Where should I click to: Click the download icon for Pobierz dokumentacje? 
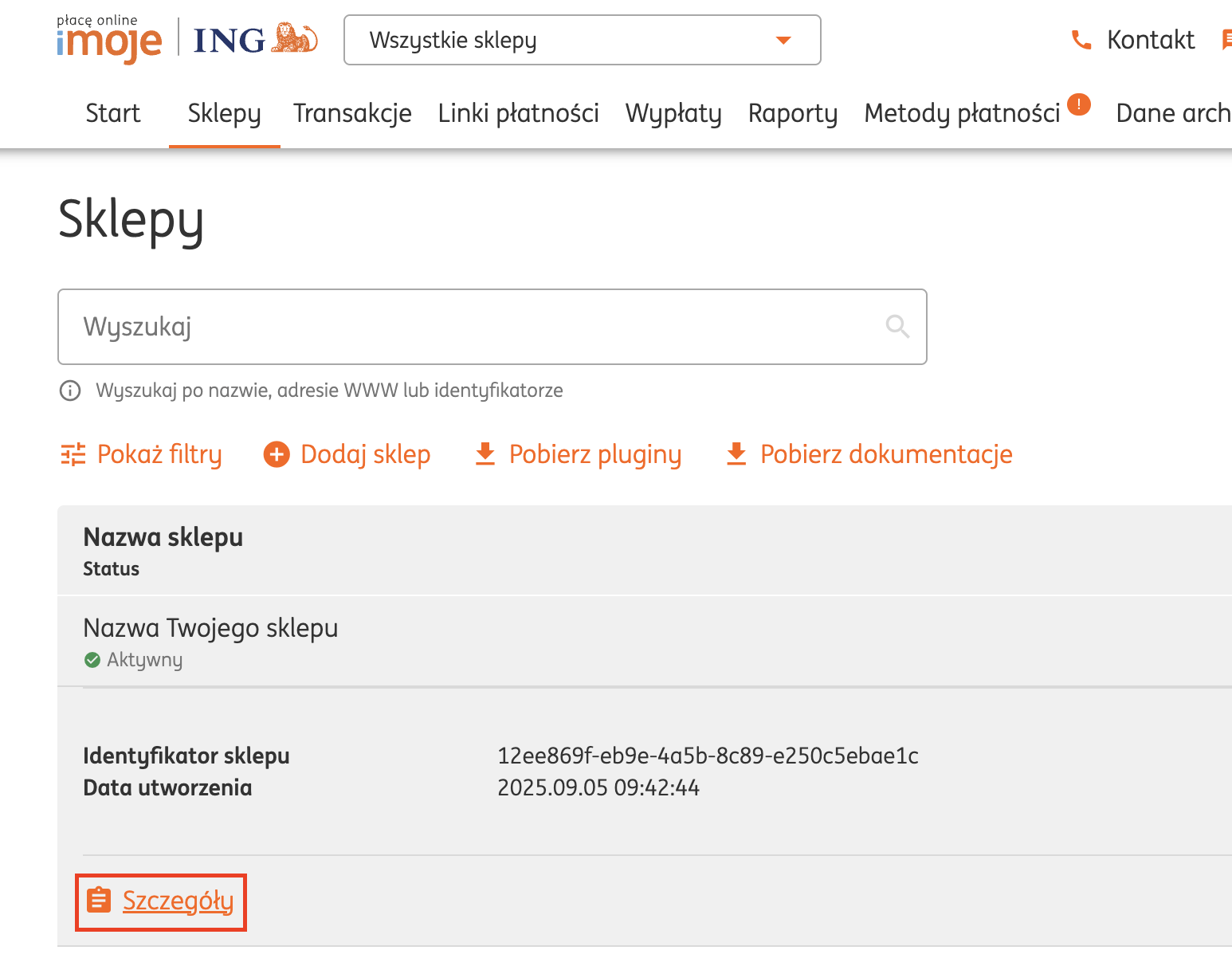tap(736, 453)
